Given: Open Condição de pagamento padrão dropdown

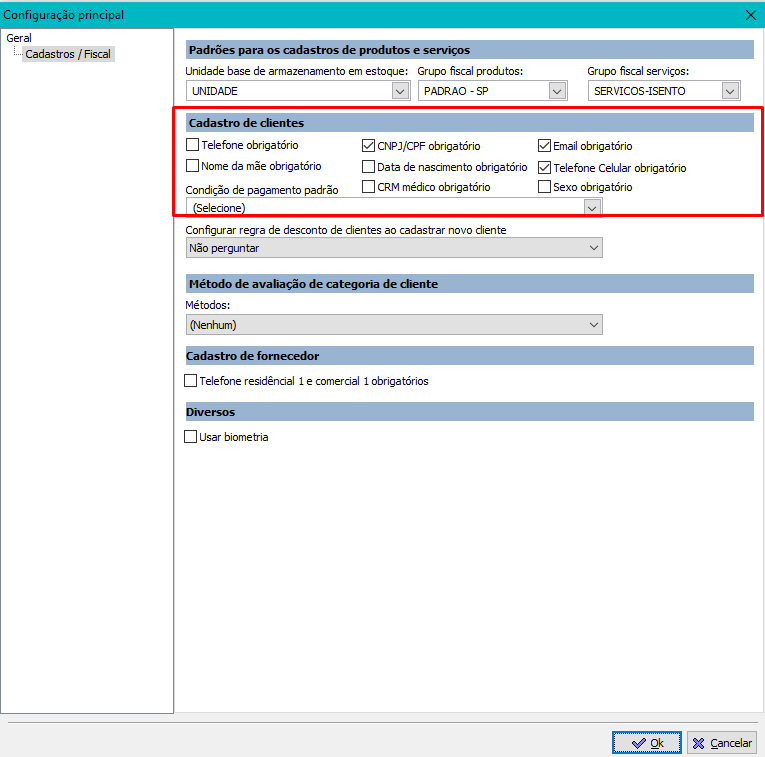Looking at the screenshot, I should point(592,208).
